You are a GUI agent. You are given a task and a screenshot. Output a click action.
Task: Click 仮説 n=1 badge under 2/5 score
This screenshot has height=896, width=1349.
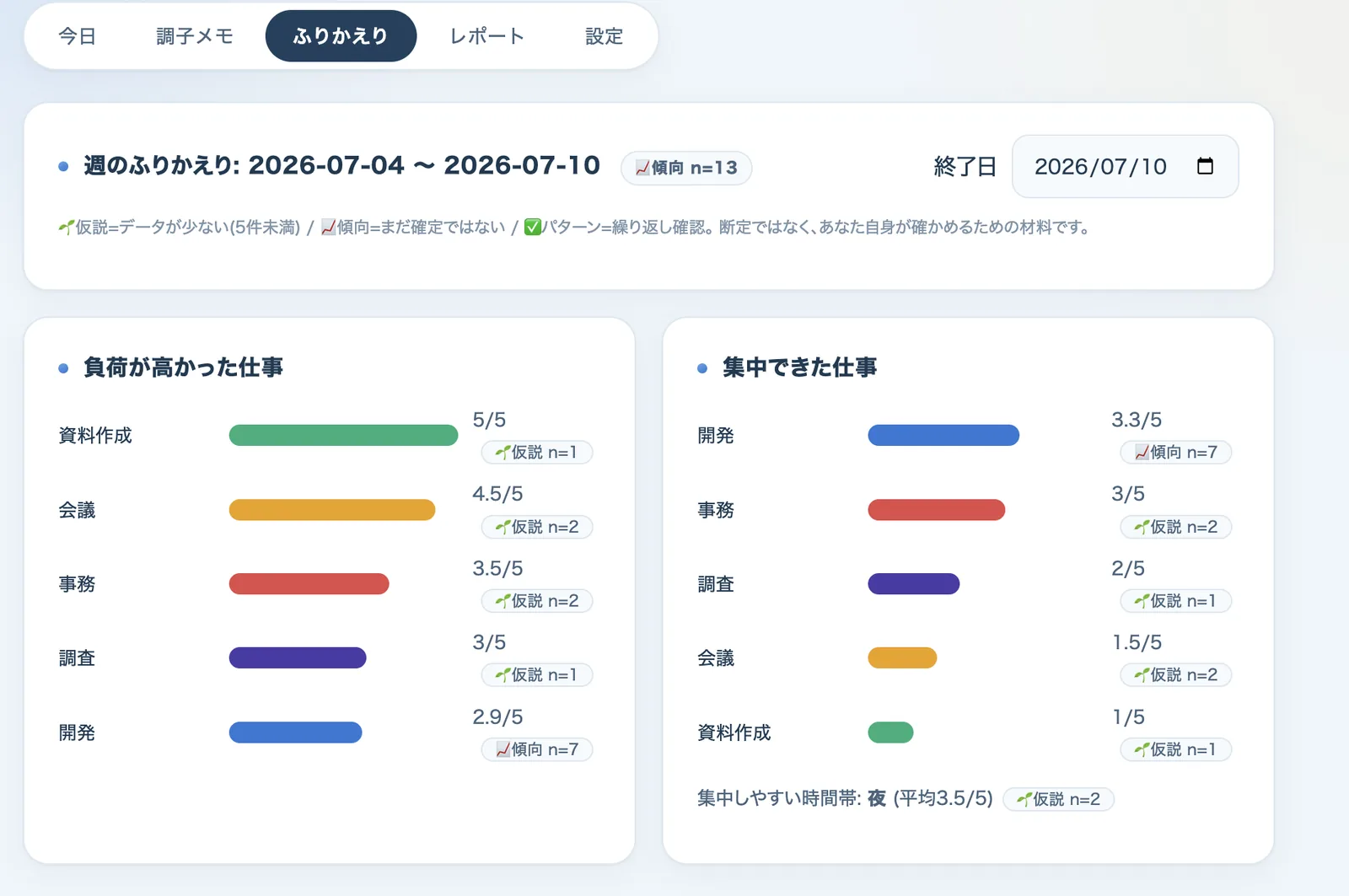[x=1176, y=601]
